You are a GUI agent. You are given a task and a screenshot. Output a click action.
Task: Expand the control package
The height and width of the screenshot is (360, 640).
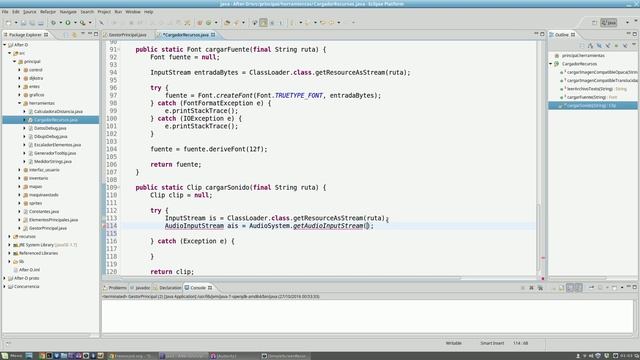[x=19, y=70]
